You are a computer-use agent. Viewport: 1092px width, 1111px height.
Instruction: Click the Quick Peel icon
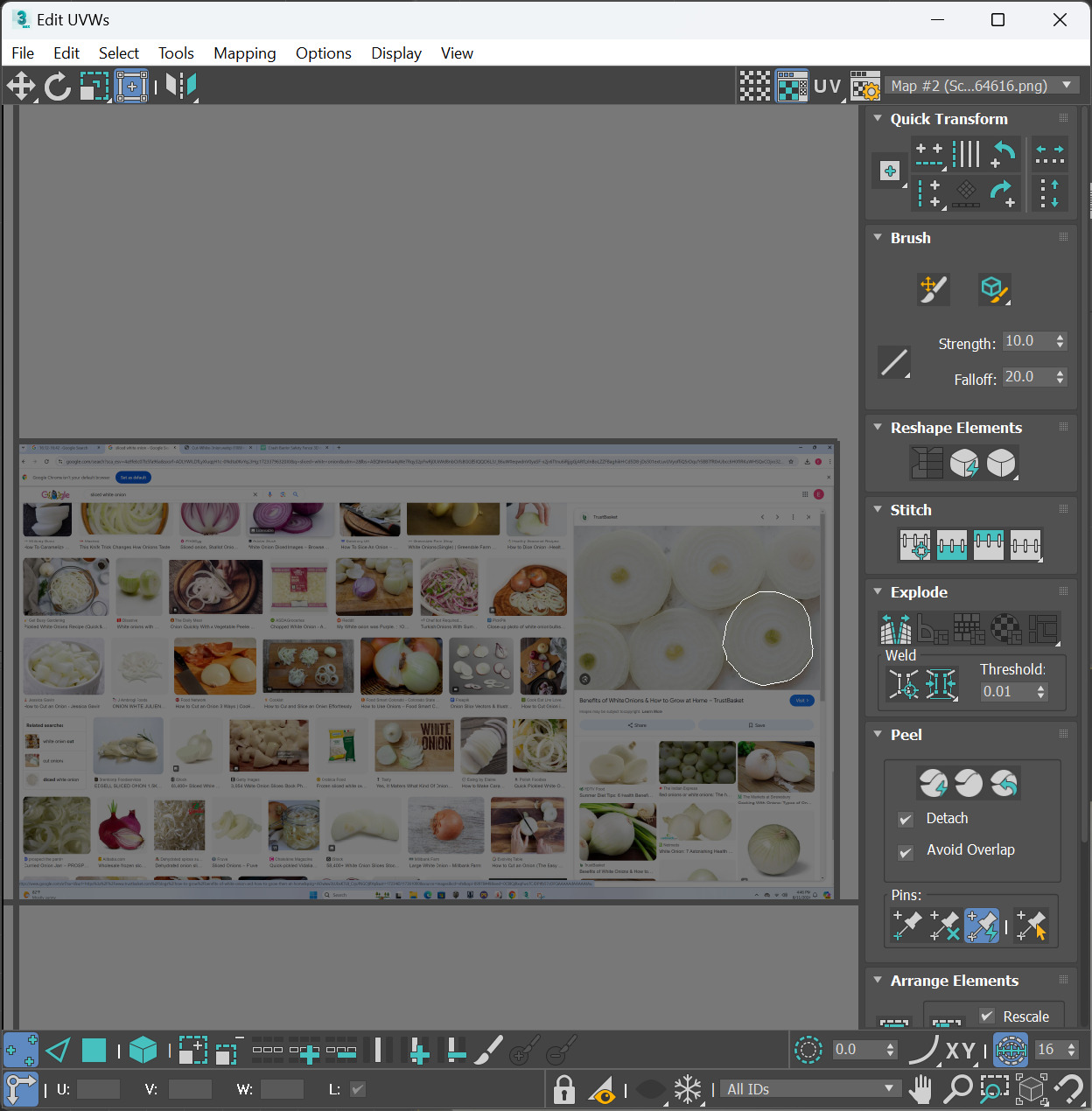pyautogui.click(x=933, y=783)
